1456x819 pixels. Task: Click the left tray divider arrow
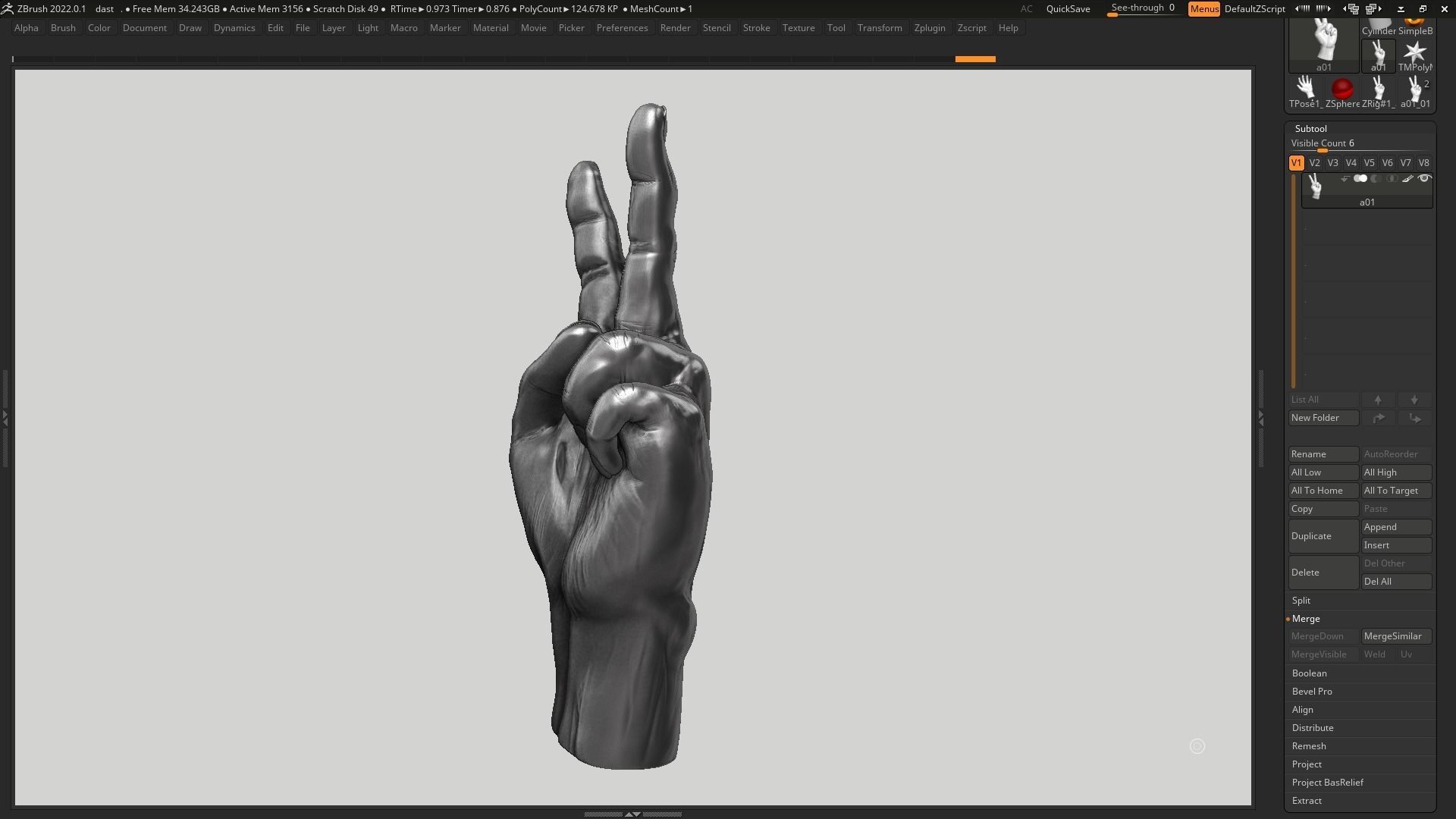(5, 417)
